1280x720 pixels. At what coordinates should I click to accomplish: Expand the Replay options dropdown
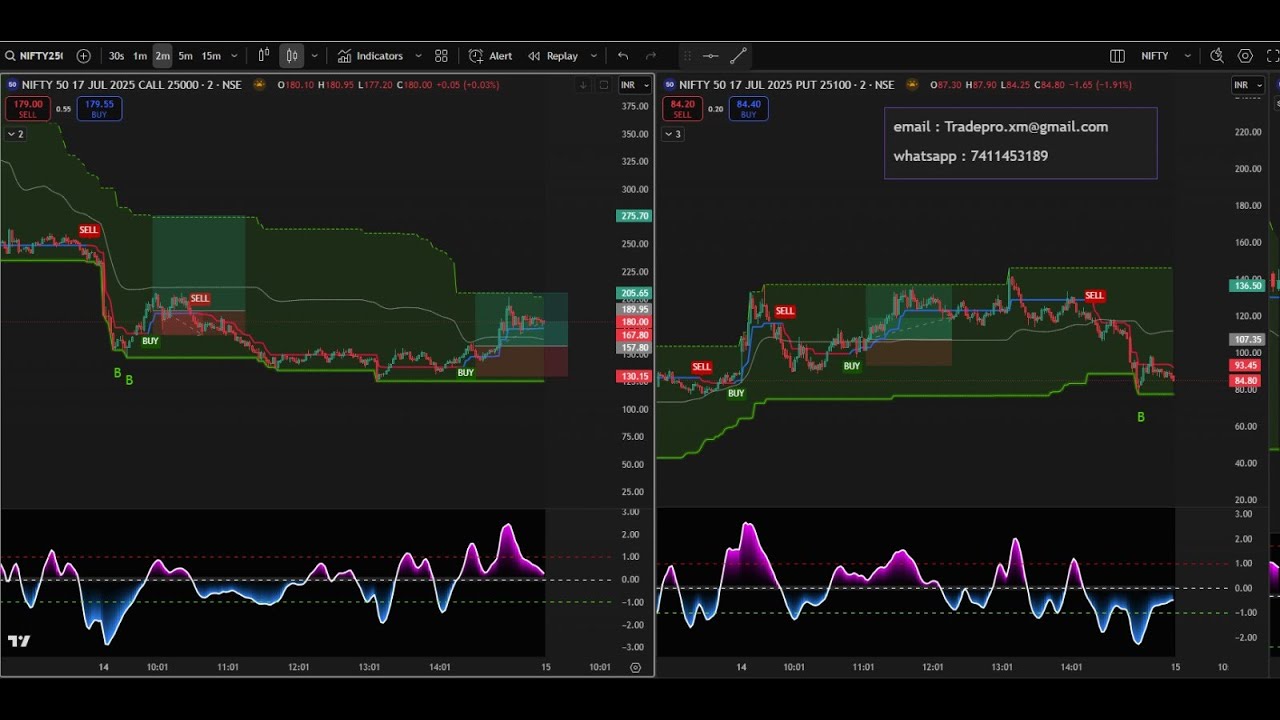tap(594, 56)
